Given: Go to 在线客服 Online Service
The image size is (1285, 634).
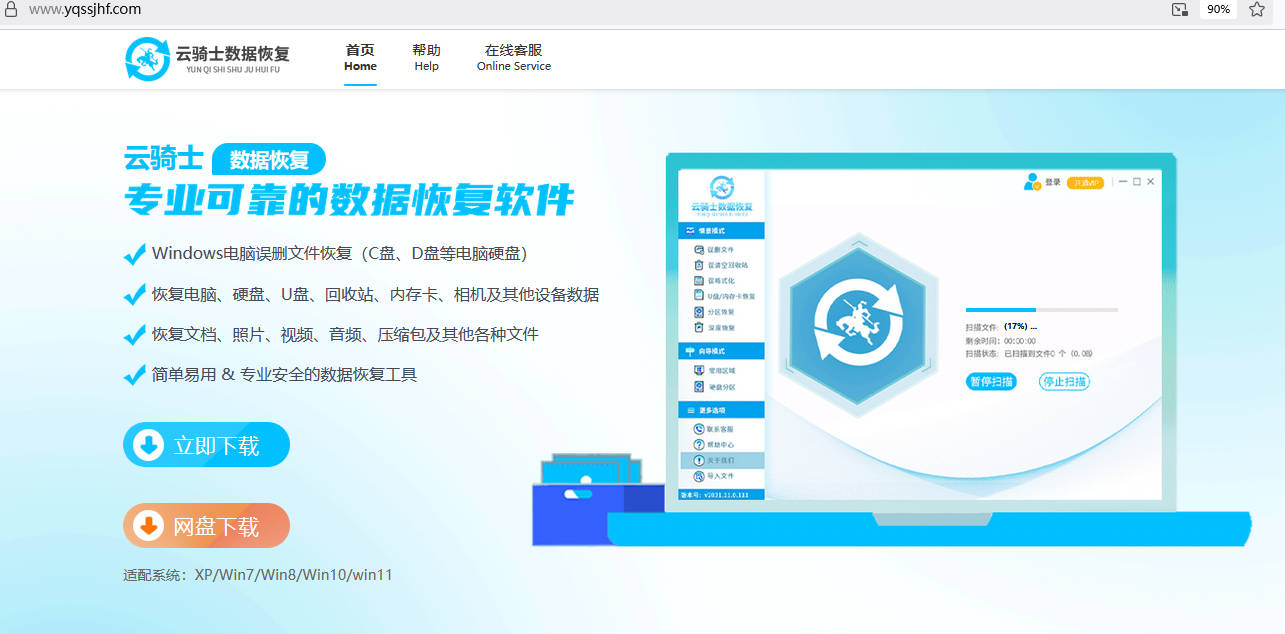Looking at the screenshot, I should click(513, 58).
